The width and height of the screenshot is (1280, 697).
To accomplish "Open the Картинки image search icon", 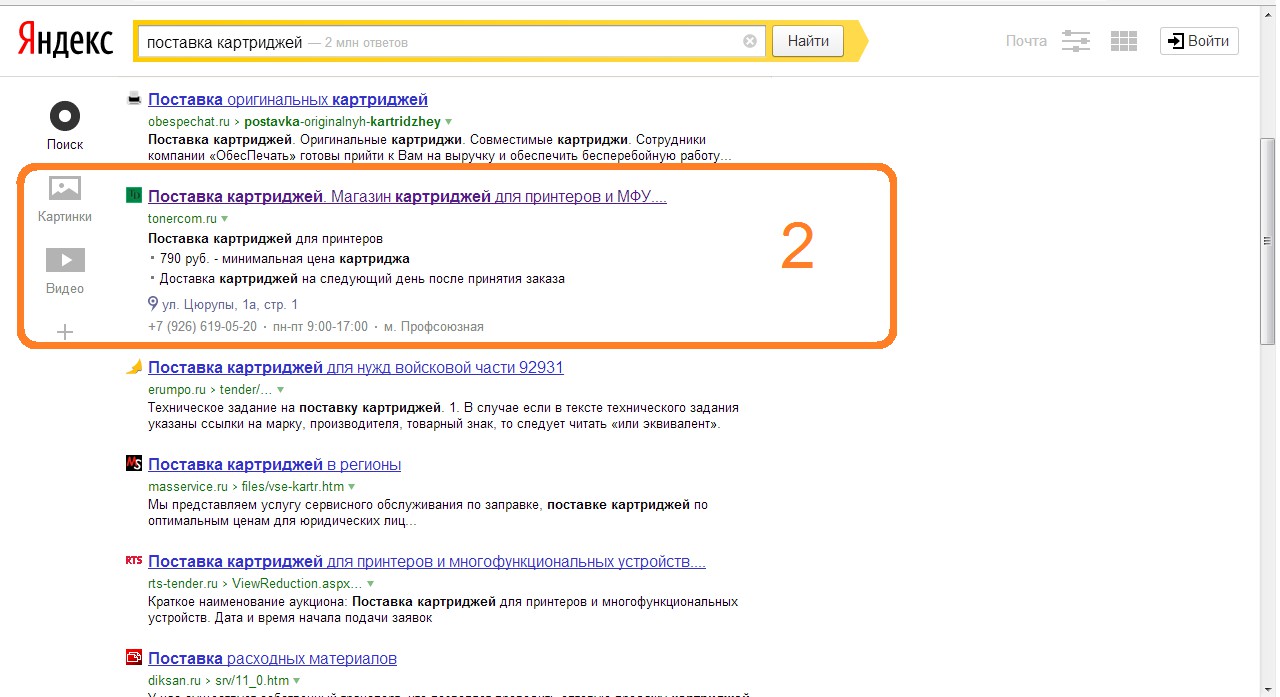I will [x=65, y=188].
